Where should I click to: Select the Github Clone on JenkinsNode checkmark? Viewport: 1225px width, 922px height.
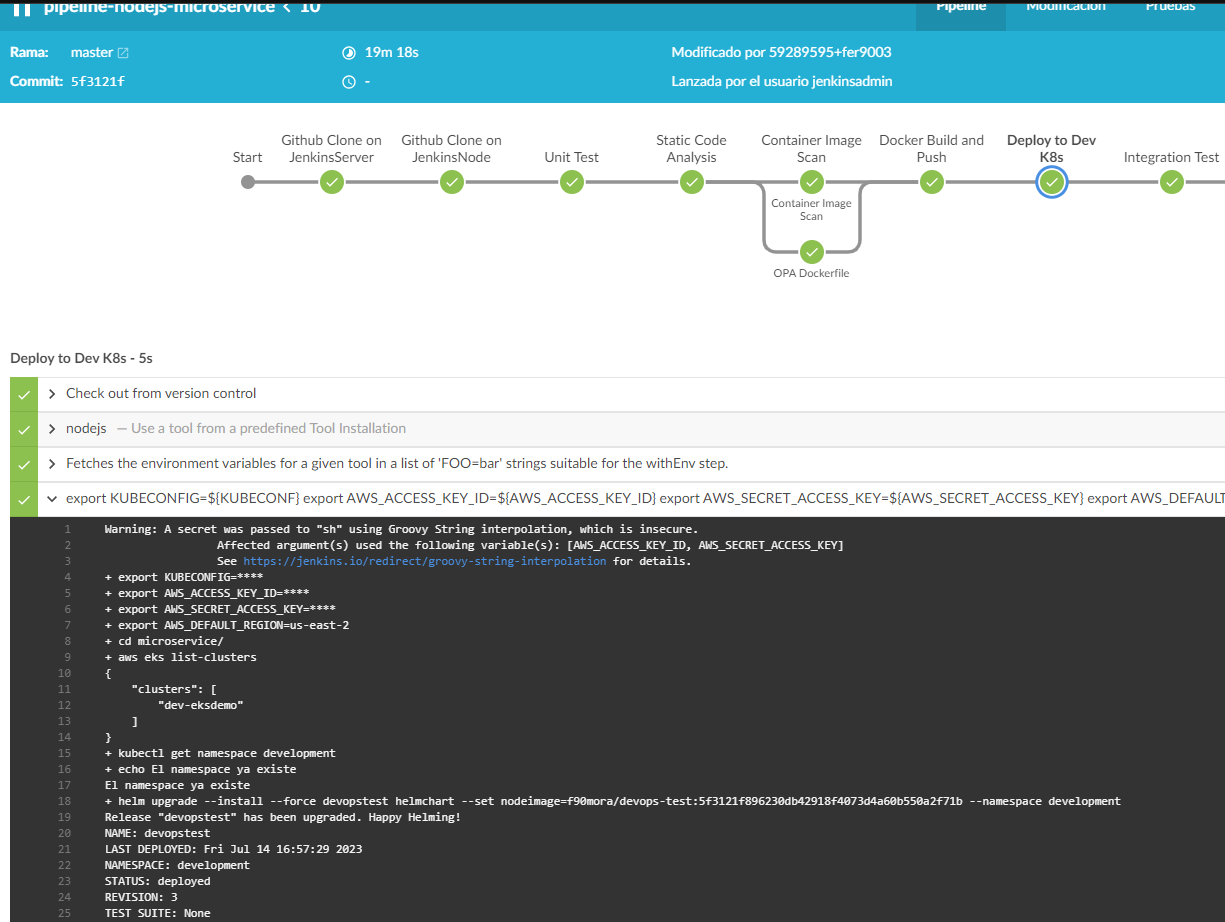point(451,182)
